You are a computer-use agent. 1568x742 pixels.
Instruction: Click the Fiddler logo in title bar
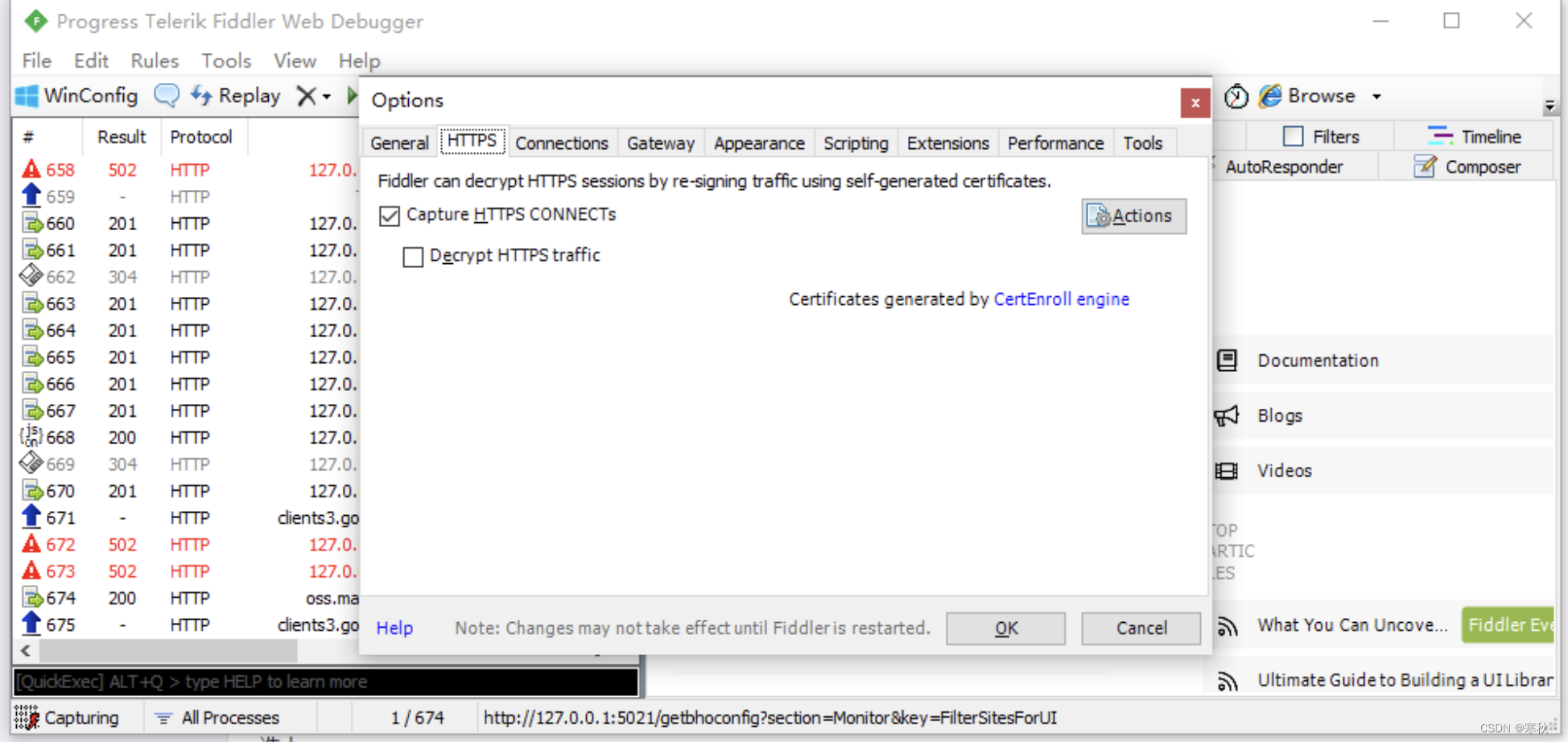(35, 21)
